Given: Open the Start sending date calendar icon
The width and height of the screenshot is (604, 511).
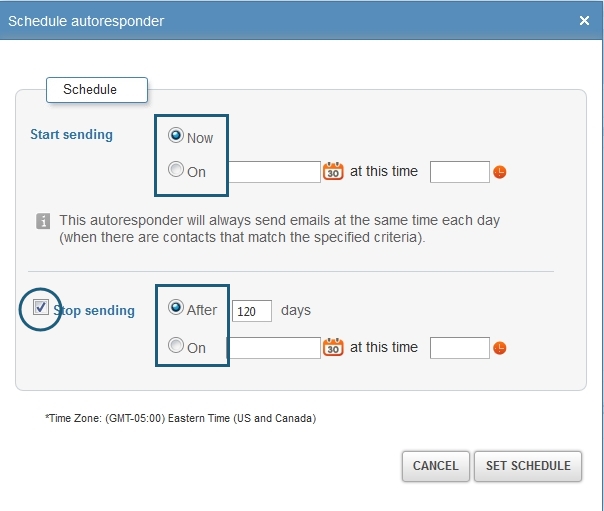Looking at the screenshot, I should coord(334,172).
